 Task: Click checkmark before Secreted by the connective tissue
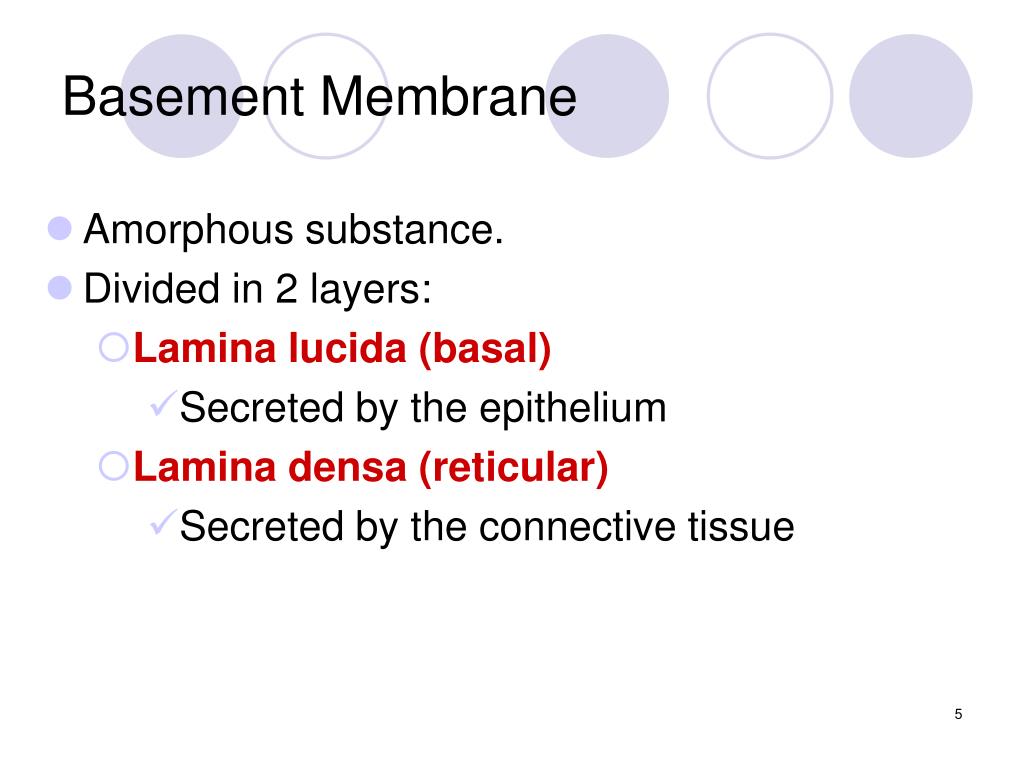[162, 521]
